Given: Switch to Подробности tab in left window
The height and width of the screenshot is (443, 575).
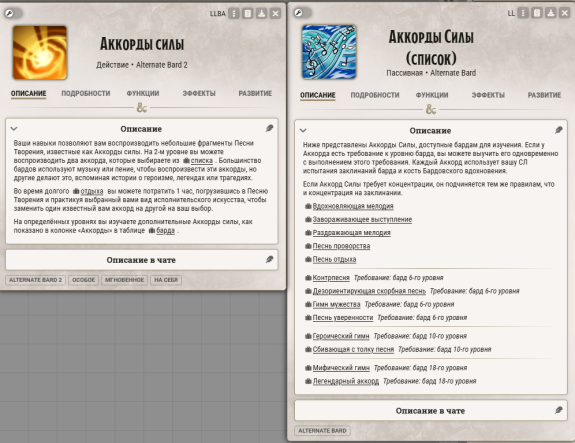Looking at the screenshot, I should click(86, 94).
